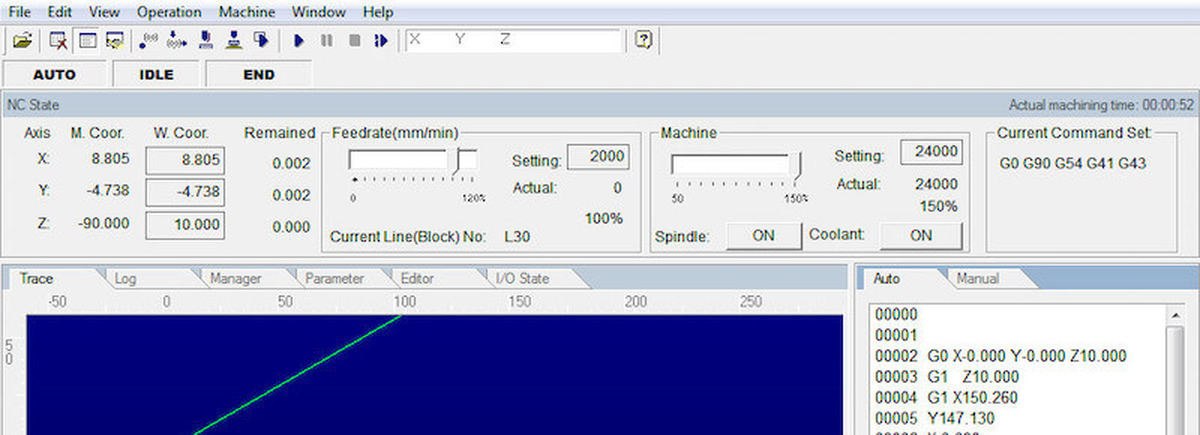The width and height of the screenshot is (1200, 435).
Task: Select the Z work coordinate field 10.000
Action: pyautogui.click(x=185, y=225)
